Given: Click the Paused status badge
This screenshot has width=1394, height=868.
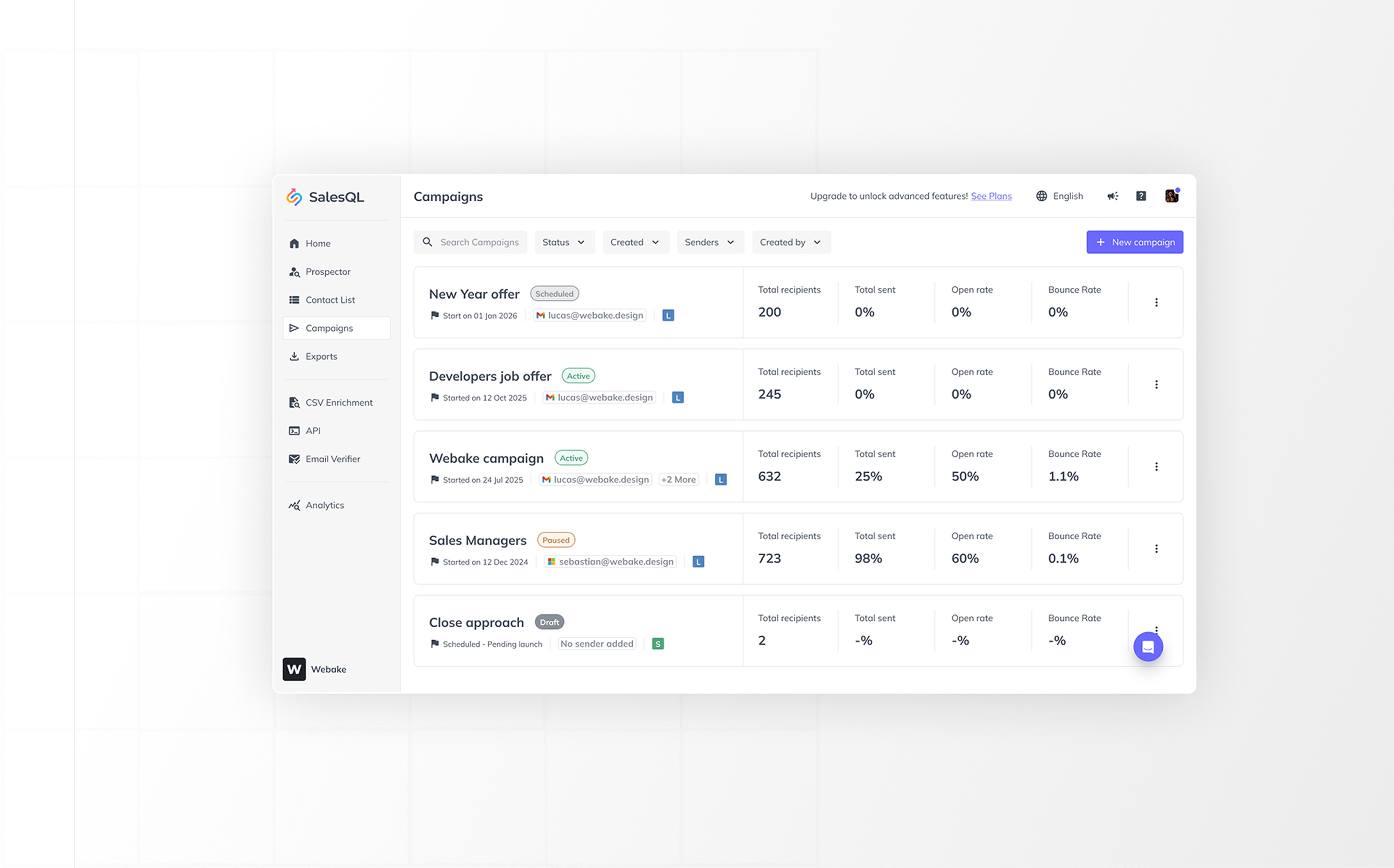Looking at the screenshot, I should coord(556,540).
